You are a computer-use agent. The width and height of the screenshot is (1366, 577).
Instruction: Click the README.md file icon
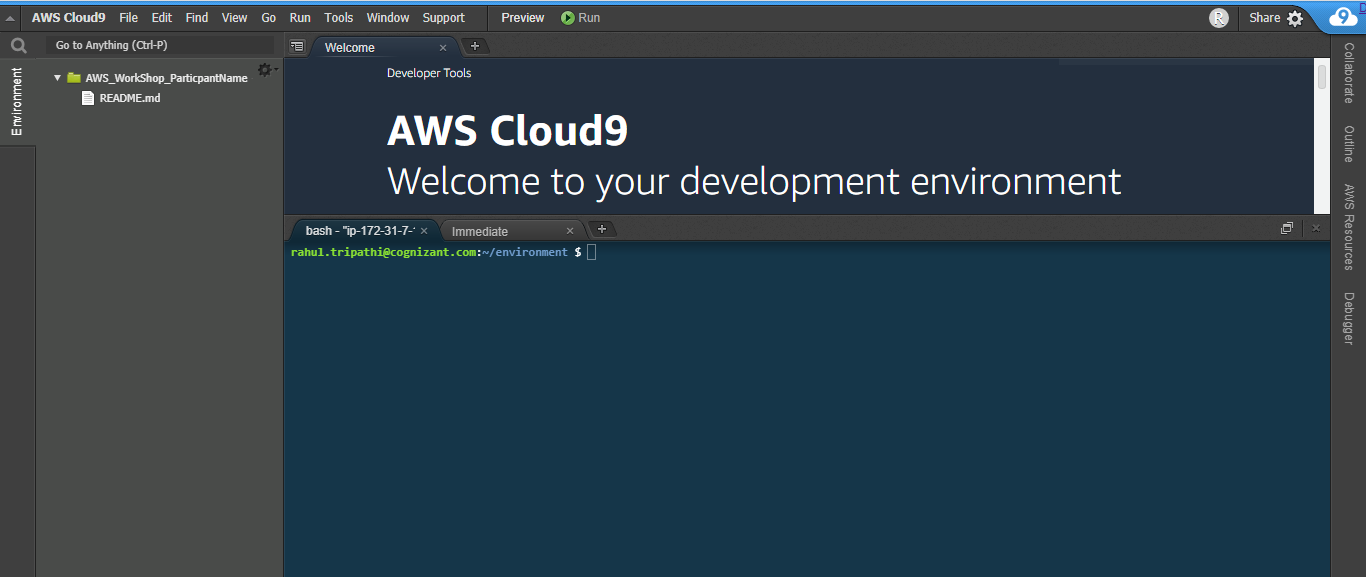[x=88, y=98]
